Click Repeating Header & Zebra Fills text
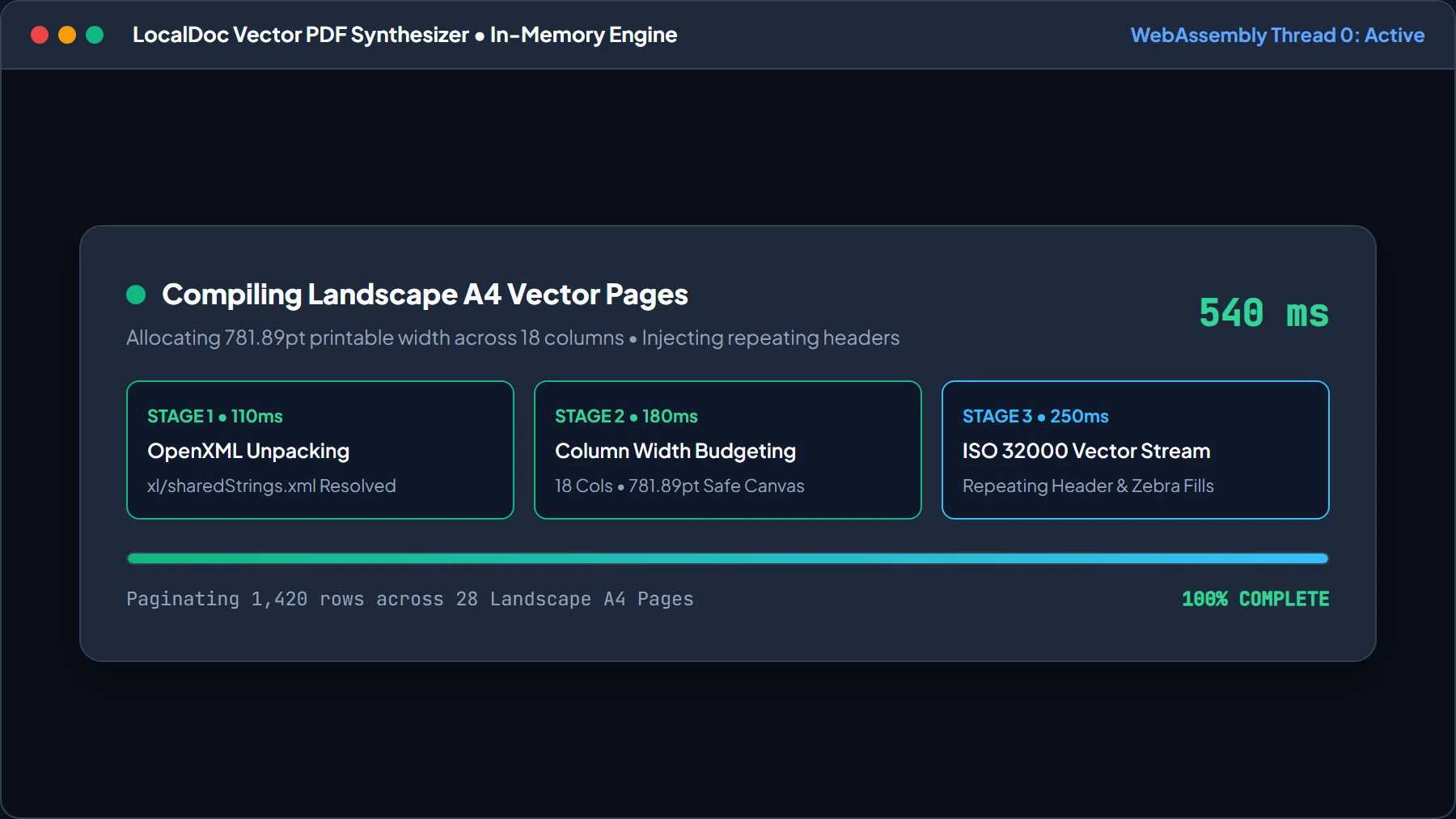The width and height of the screenshot is (1456, 819). 1088,486
